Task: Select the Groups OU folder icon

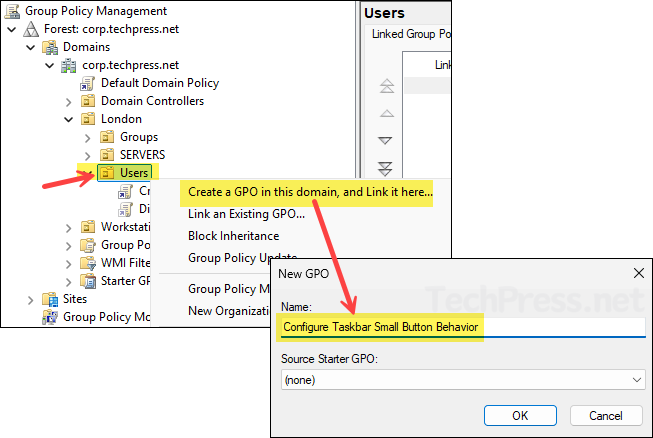Action: pyautogui.click(x=107, y=137)
